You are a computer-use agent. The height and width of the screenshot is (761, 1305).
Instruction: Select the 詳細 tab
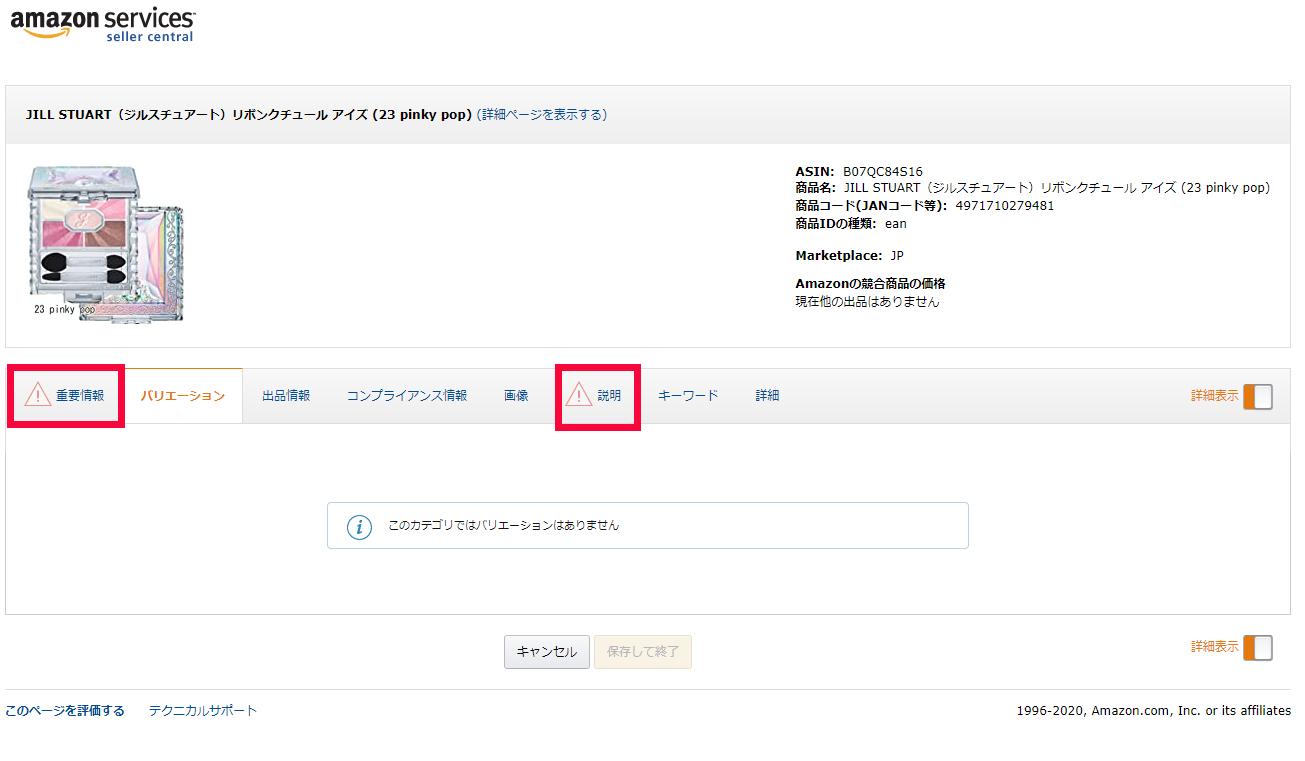tap(767, 396)
